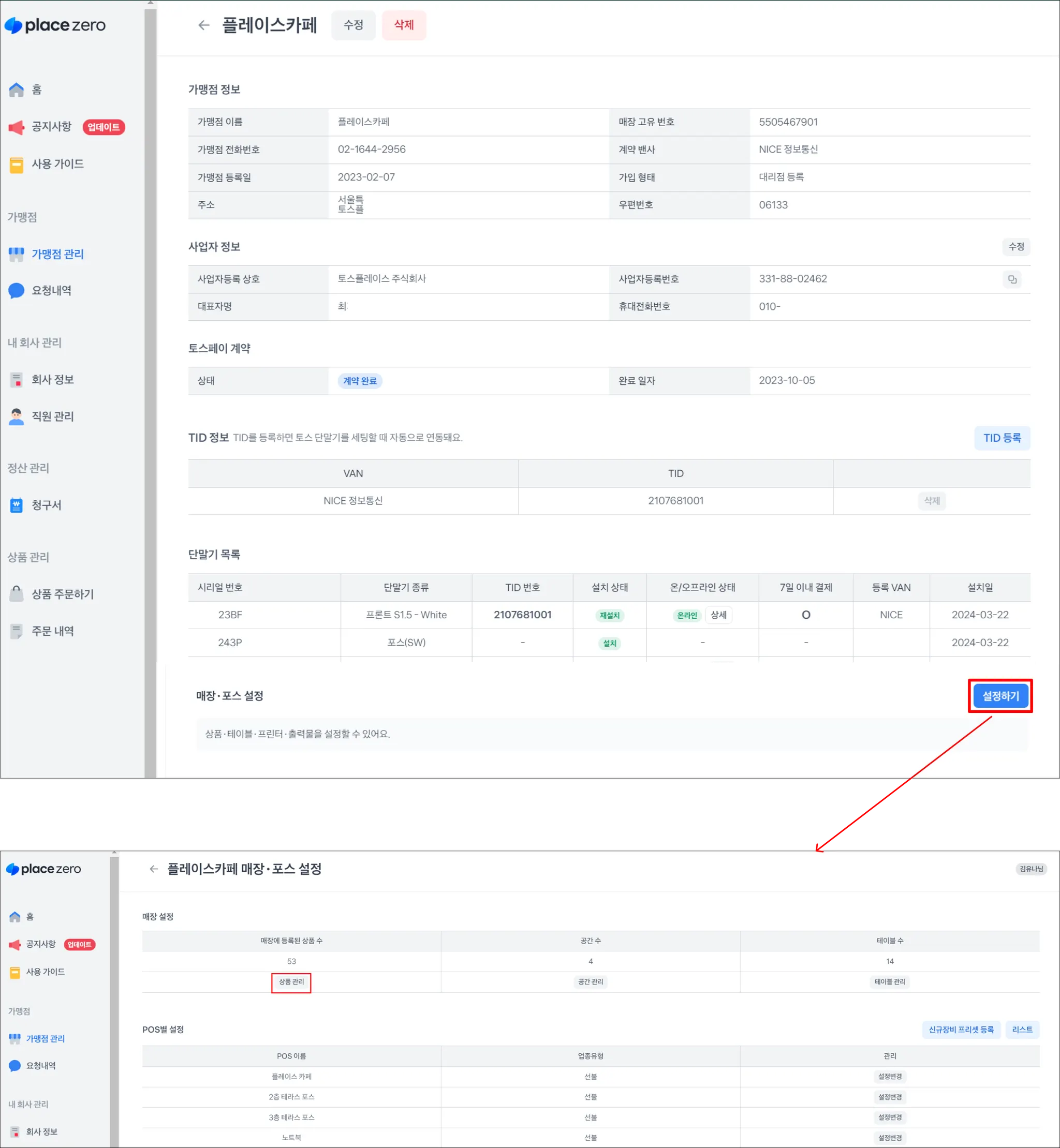Select 요청내역 chat bubble icon

(x=17, y=291)
